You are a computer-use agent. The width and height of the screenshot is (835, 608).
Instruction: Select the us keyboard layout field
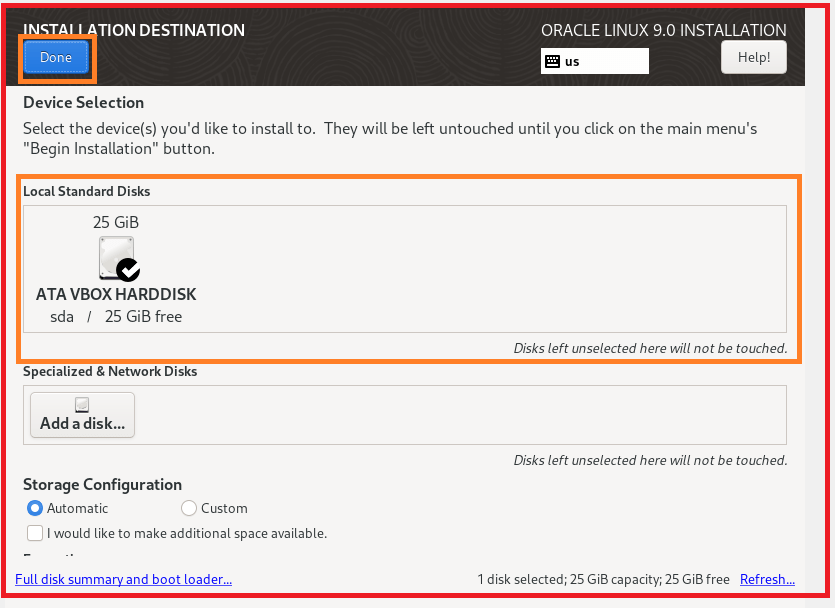(594, 61)
